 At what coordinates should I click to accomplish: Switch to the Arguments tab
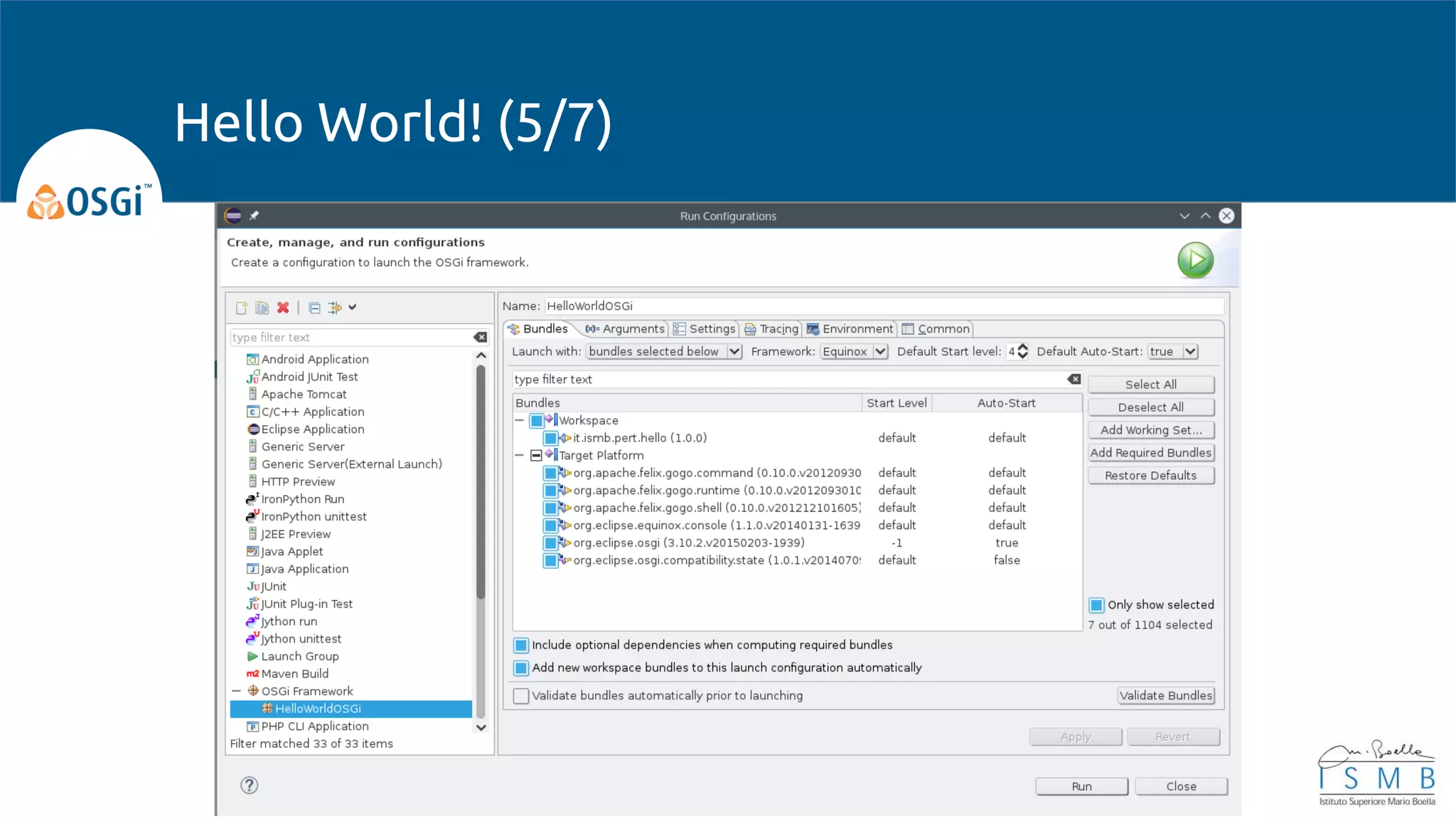point(625,328)
